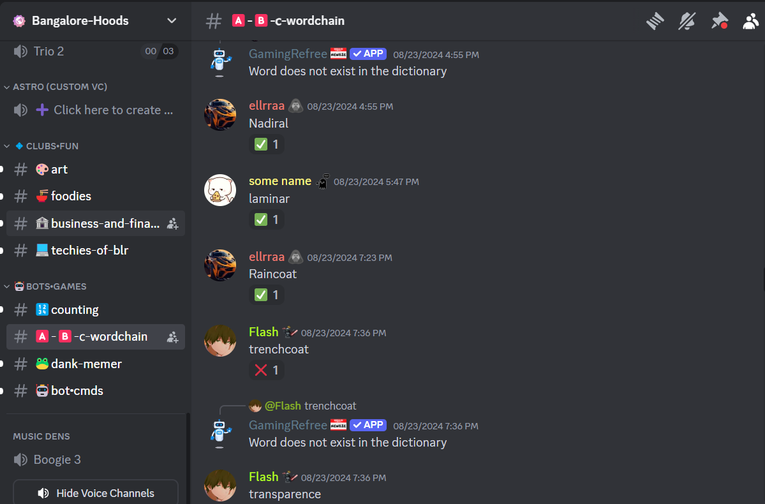Show member list icon

(750, 21)
